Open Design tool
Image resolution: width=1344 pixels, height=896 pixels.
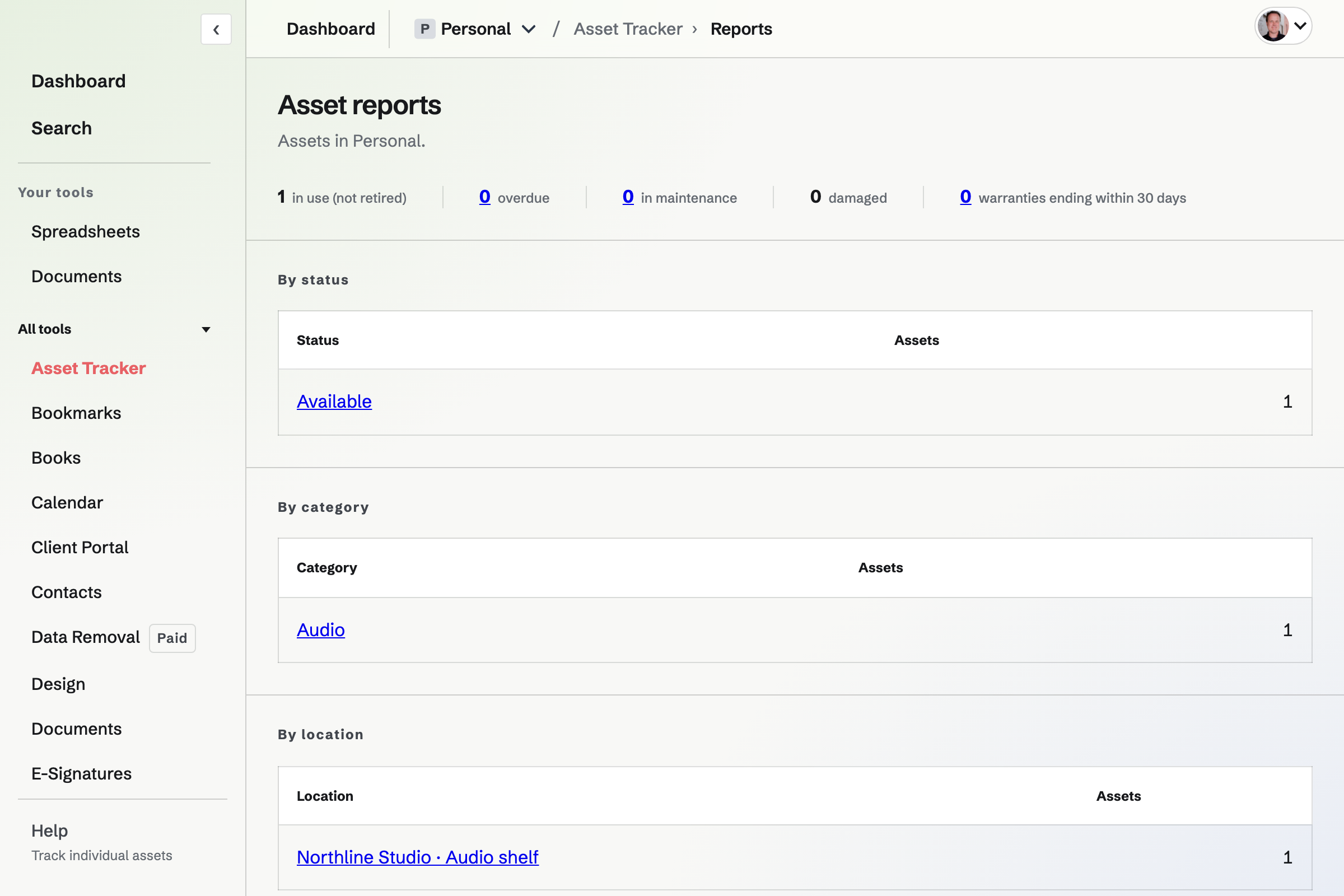click(x=58, y=684)
